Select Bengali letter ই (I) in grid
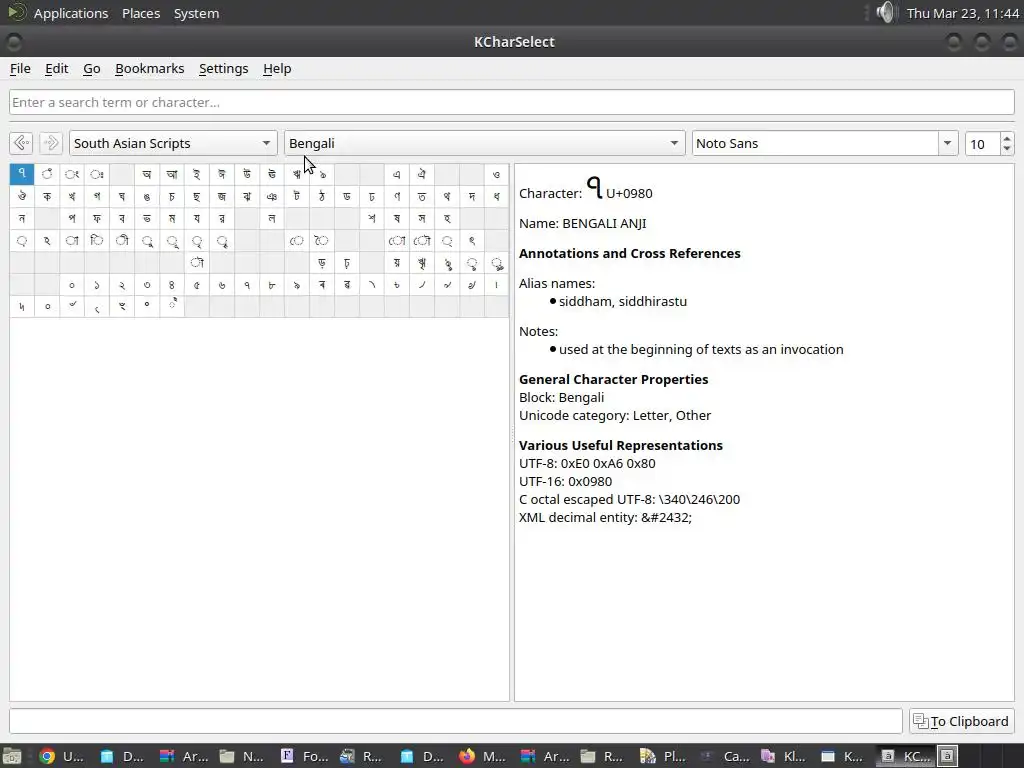Image resolution: width=1024 pixels, height=768 pixels. 197,174
